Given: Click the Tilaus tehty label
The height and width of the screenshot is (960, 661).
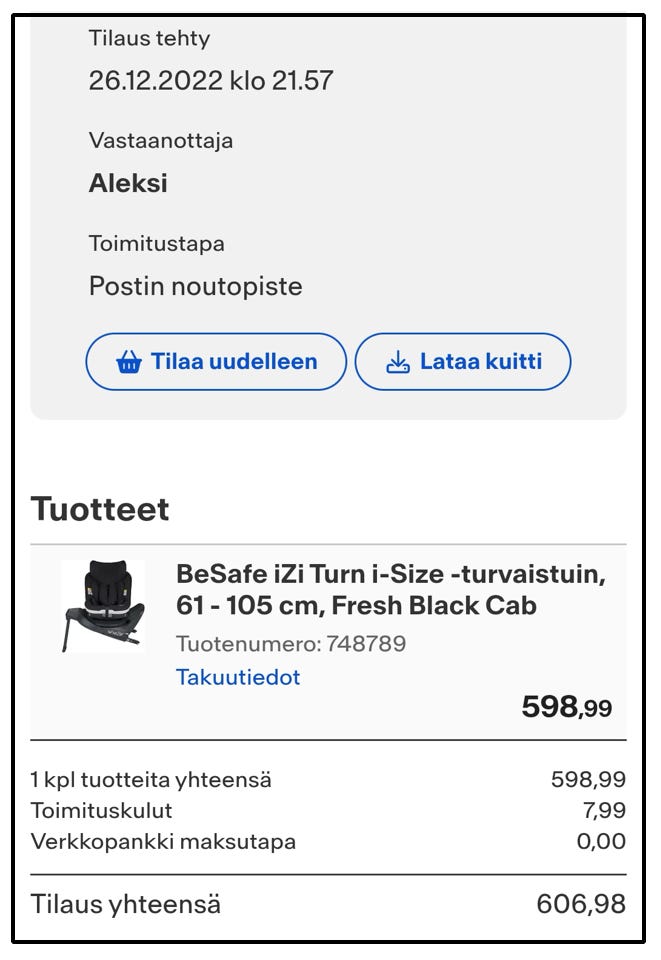Looking at the screenshot, I should (149, 39).
